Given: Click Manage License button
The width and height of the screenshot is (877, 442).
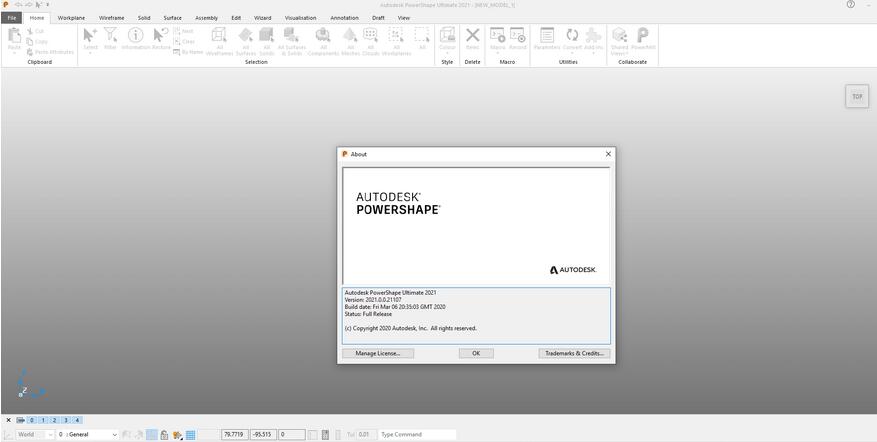Looking at the screenshot, I should (378, 354).
